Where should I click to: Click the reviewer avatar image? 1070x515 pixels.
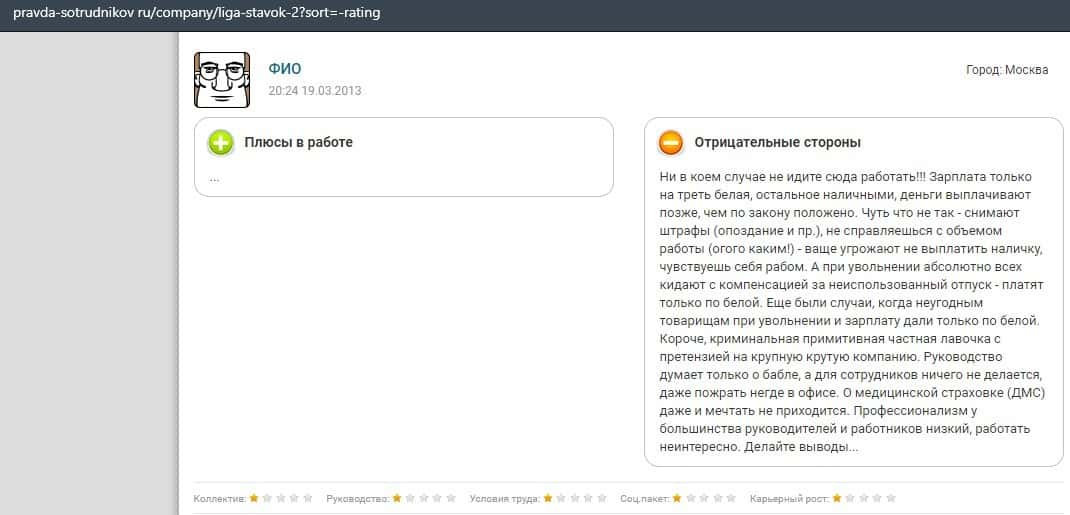221,79
